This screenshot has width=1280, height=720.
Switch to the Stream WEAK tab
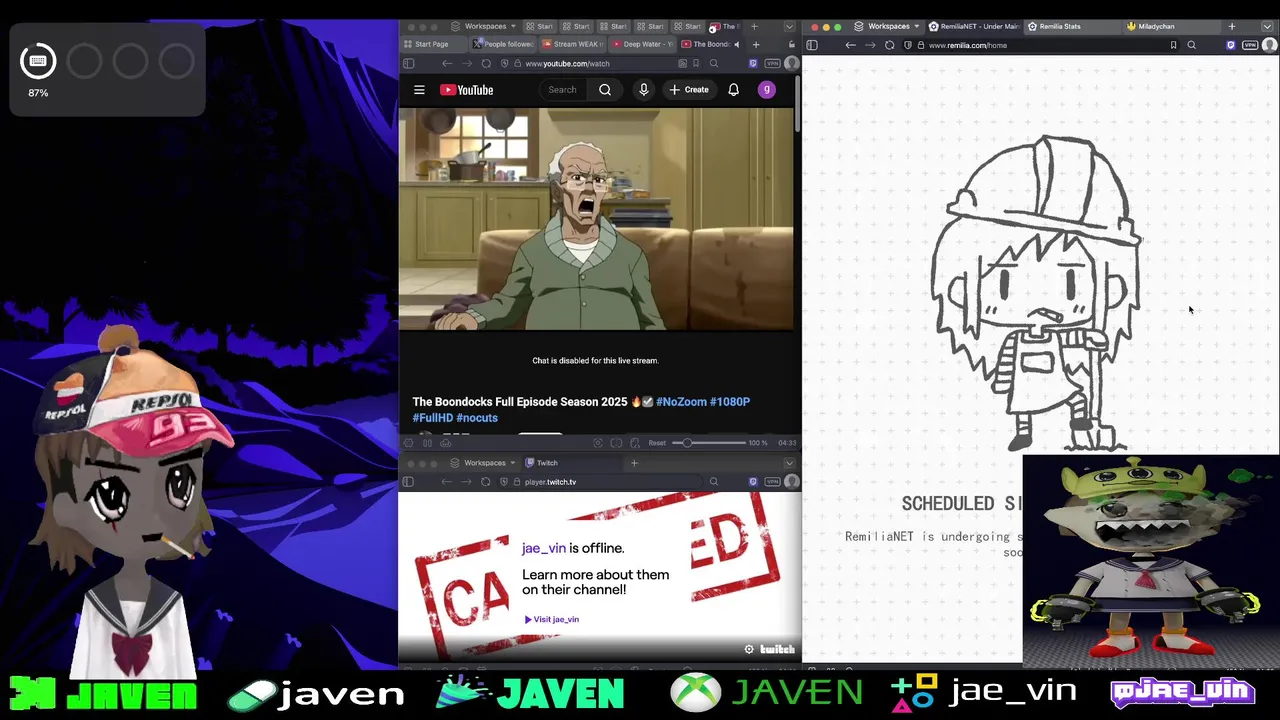point(572,44)
